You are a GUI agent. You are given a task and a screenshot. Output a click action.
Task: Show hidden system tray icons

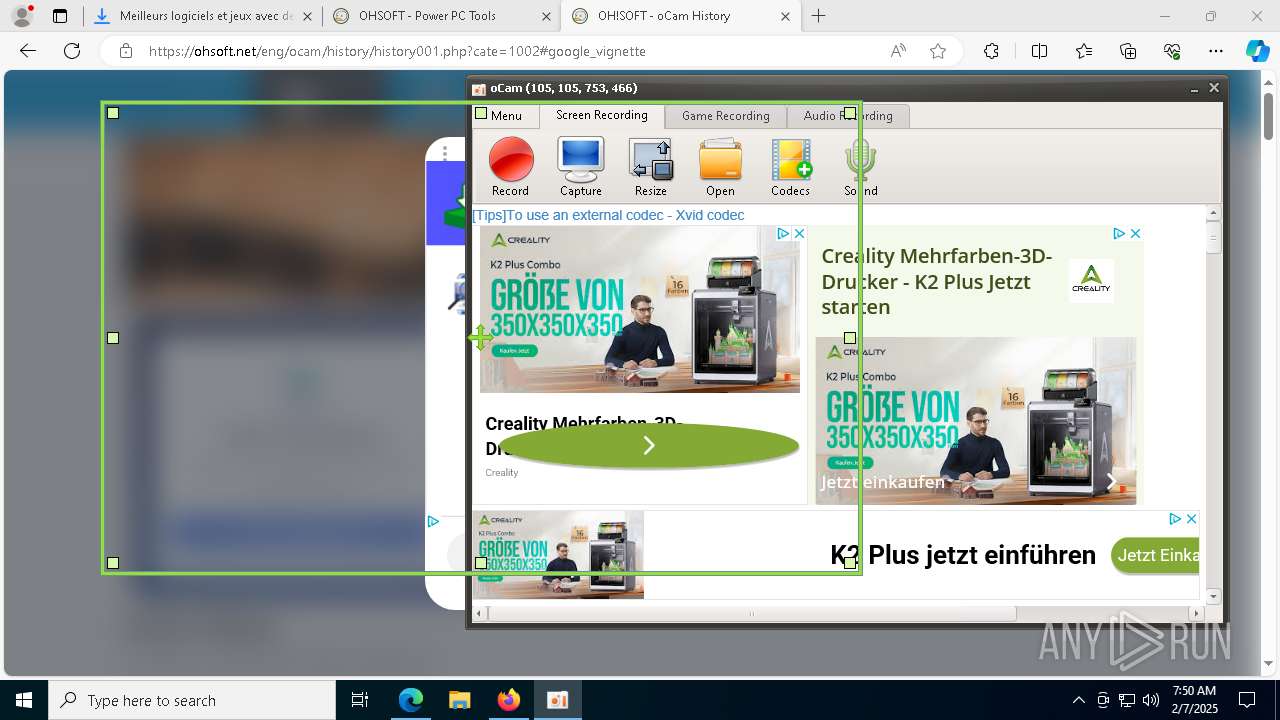pos(1078,700)
